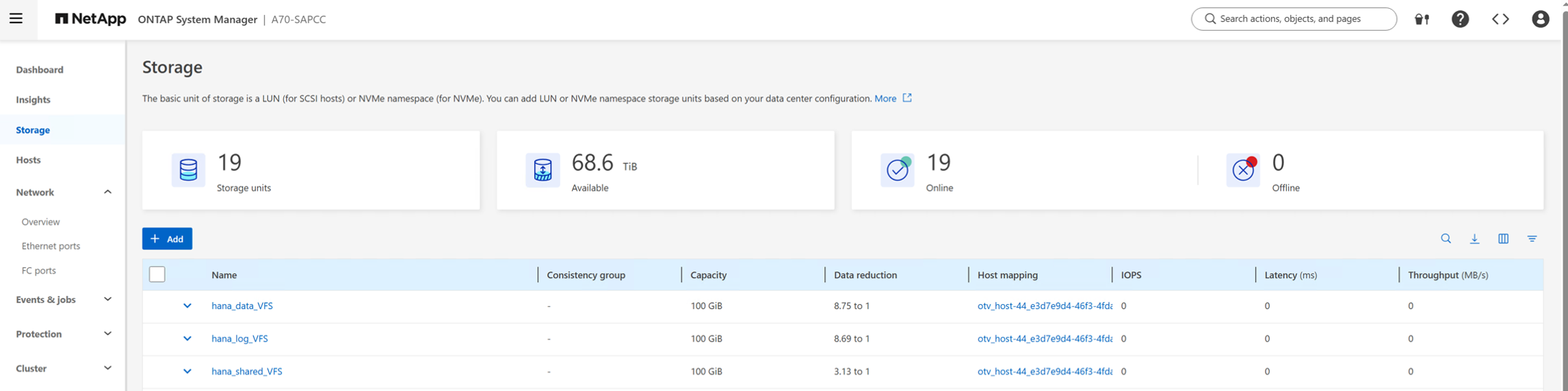Open Ethernet ports under Network
Image resolution: width=1568 pixels, height=391 pixels.
coord(51,246)
